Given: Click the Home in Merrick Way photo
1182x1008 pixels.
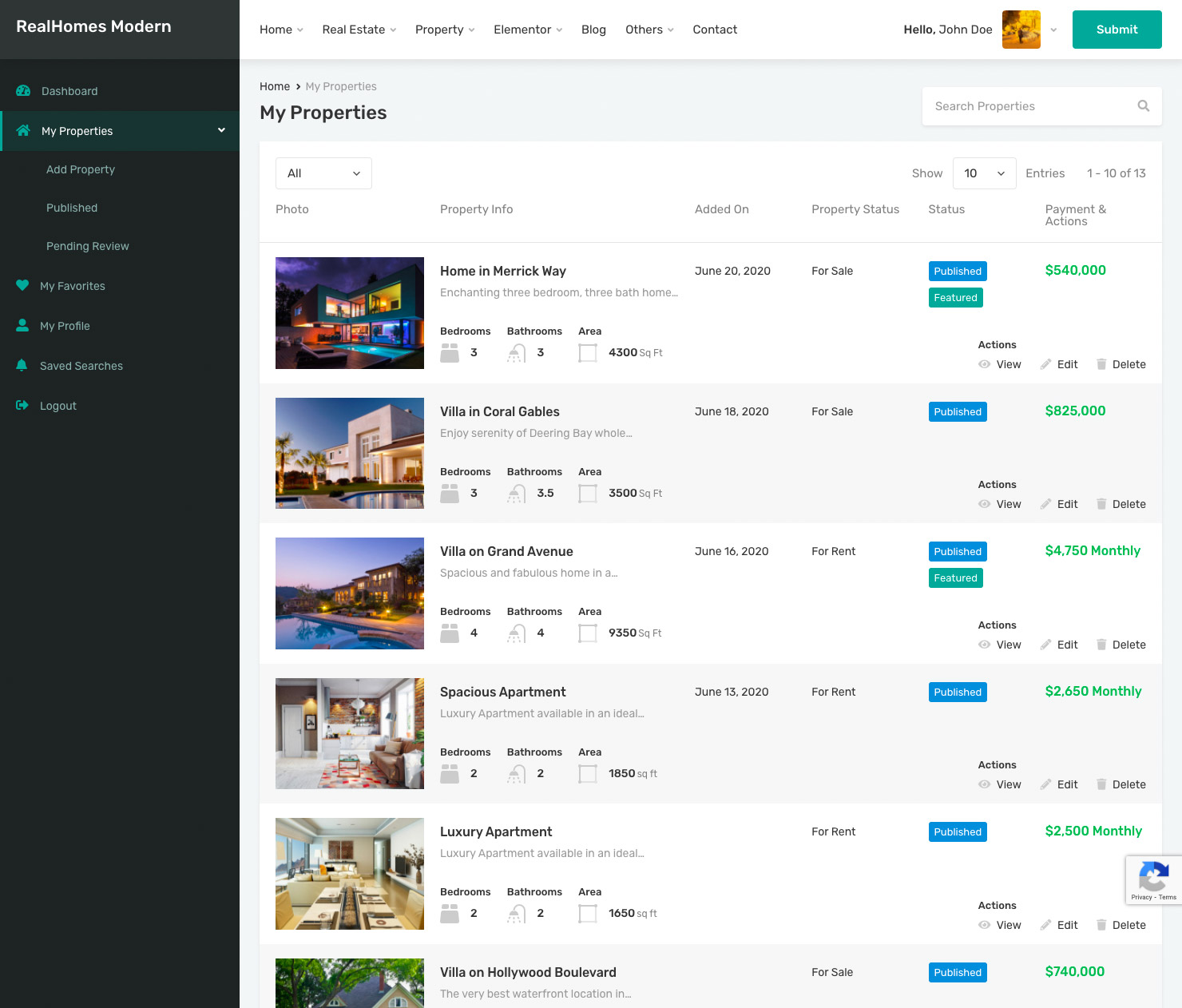Looking at the screenshot, I should coord(350,313).
